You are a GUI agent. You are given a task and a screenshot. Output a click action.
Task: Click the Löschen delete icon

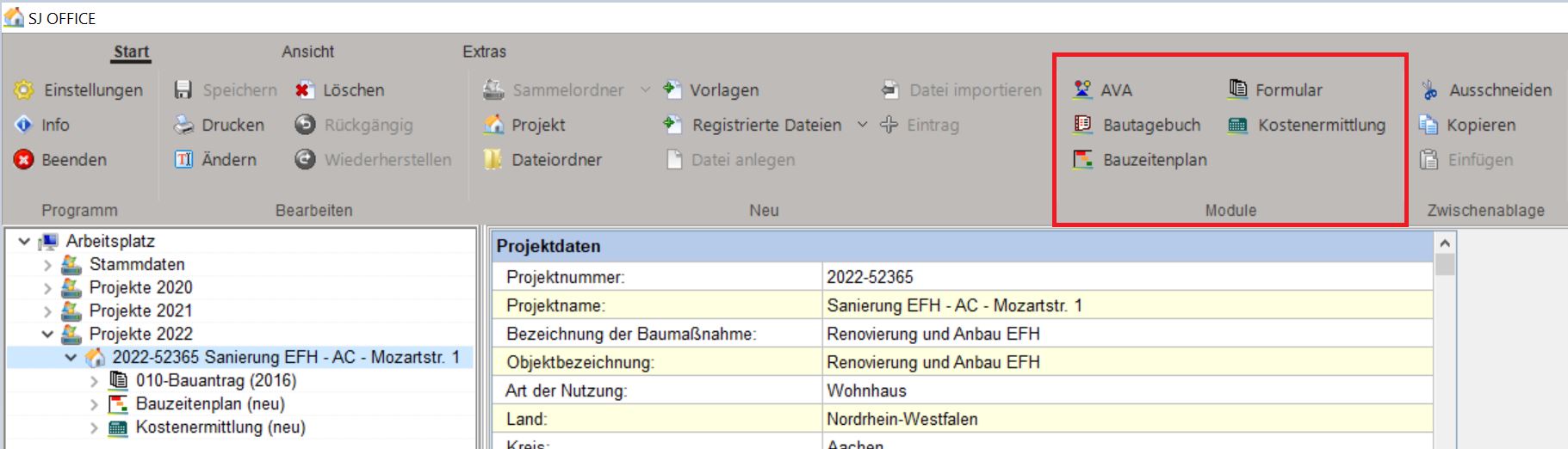click(305, 89)
